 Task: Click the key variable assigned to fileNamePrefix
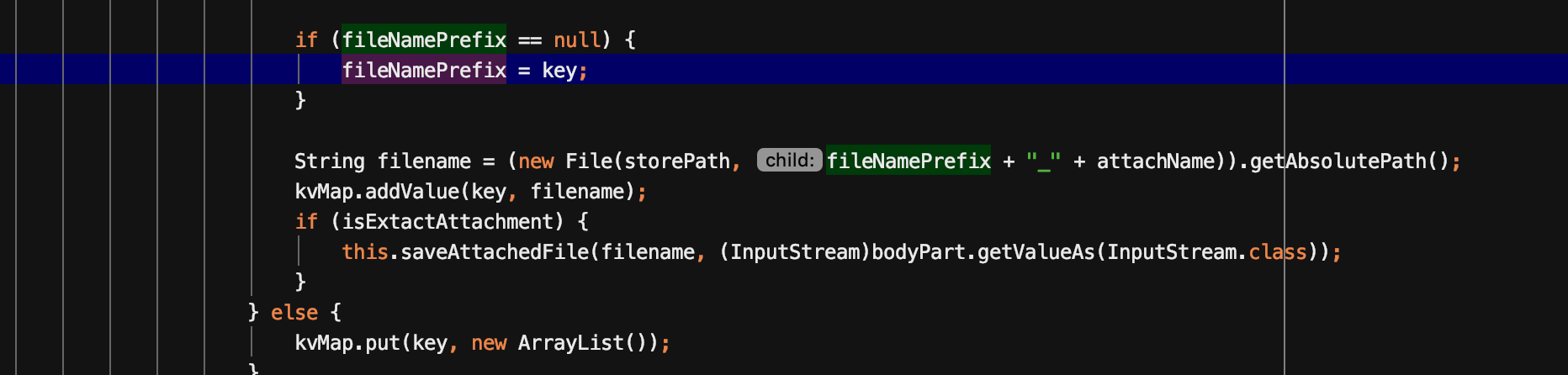tap(559, 70)
